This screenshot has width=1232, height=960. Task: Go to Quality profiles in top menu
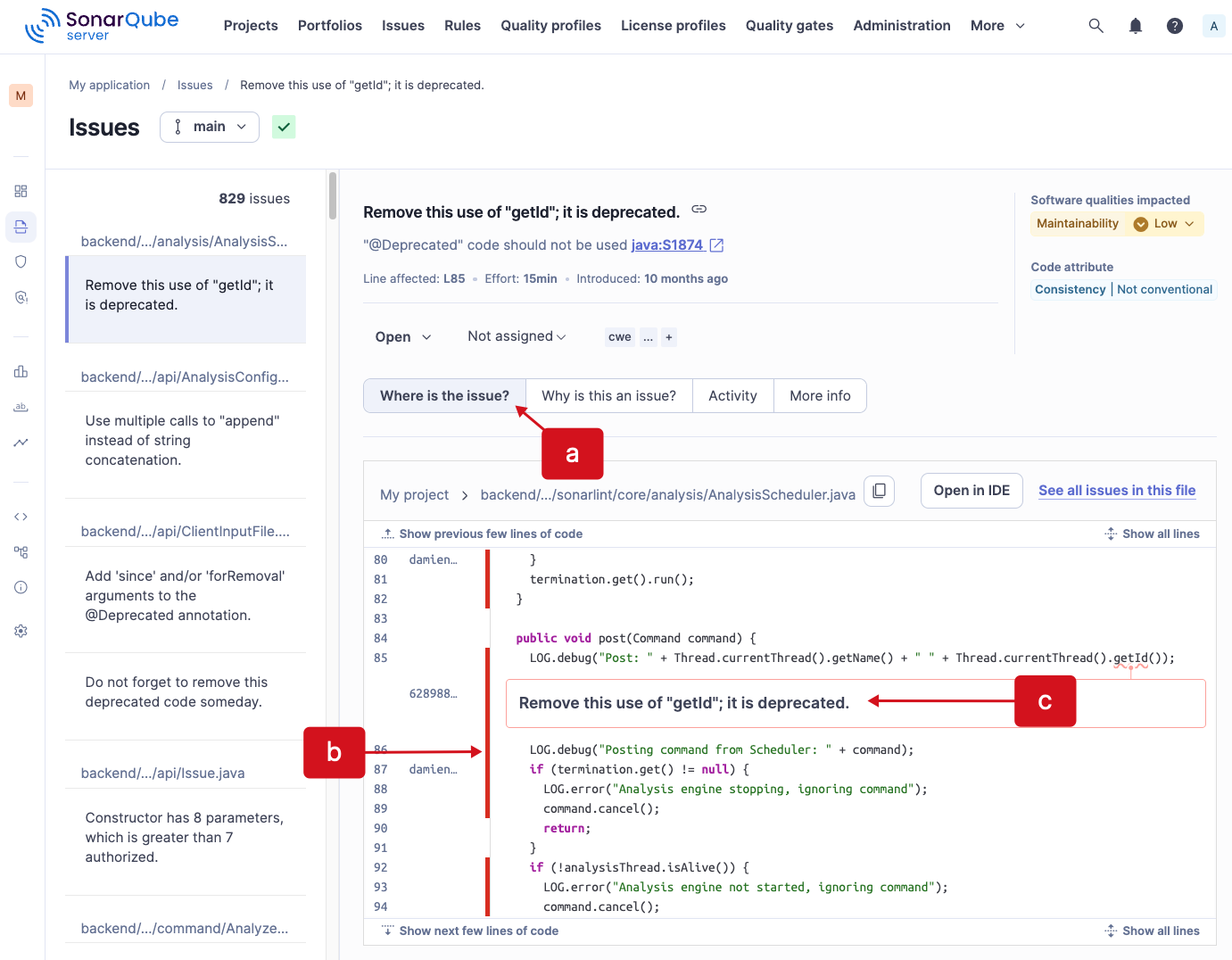tap(550, 26)
